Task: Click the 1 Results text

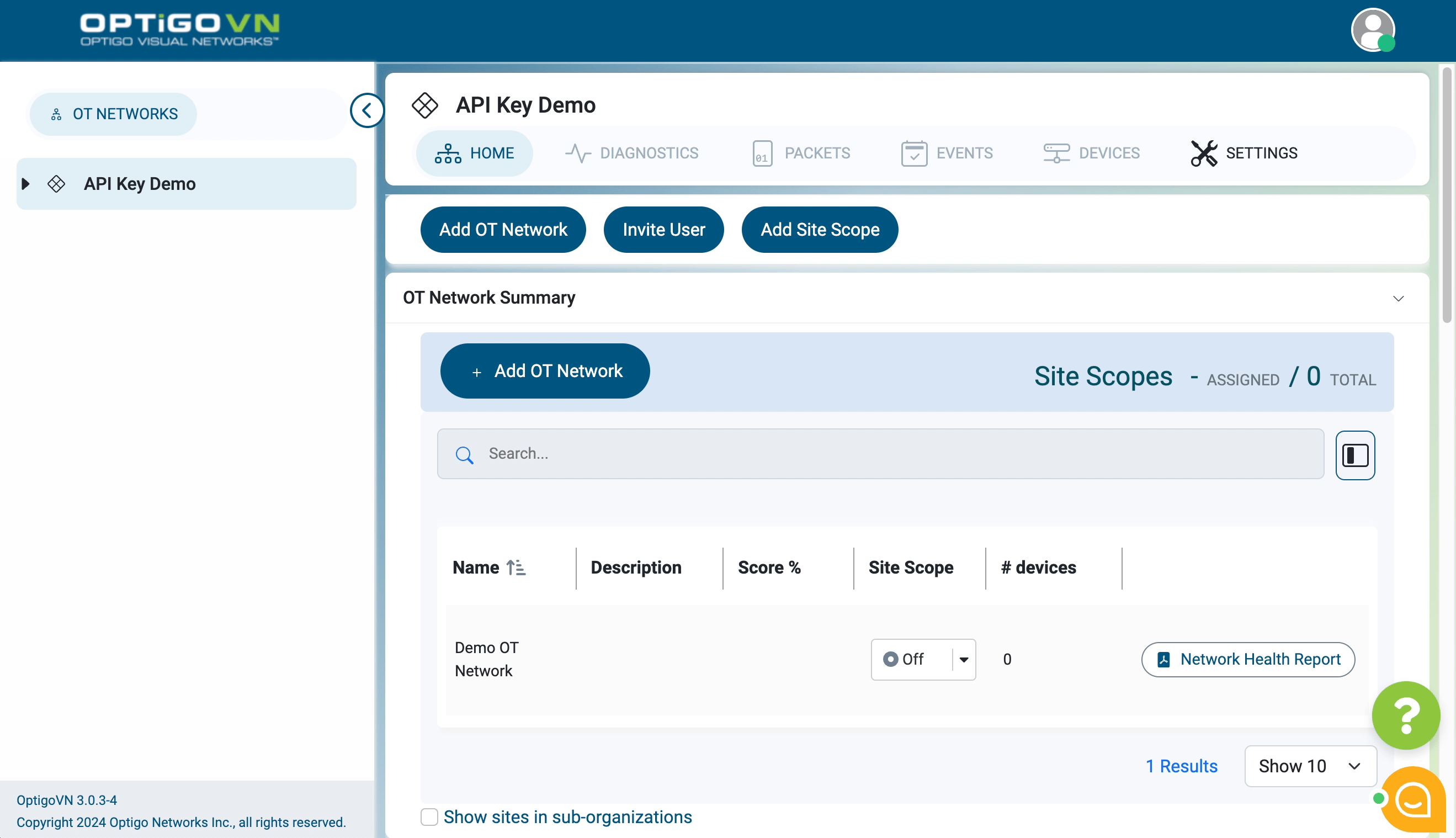Action: pyautogui.click(x=1182, y=766)
